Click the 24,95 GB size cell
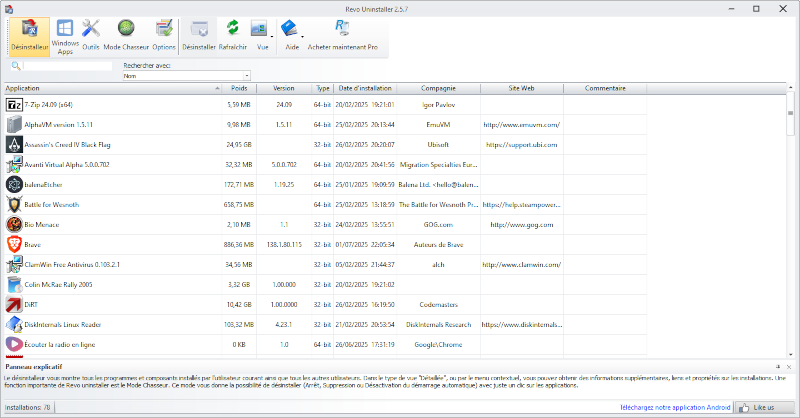 [239, 144]
